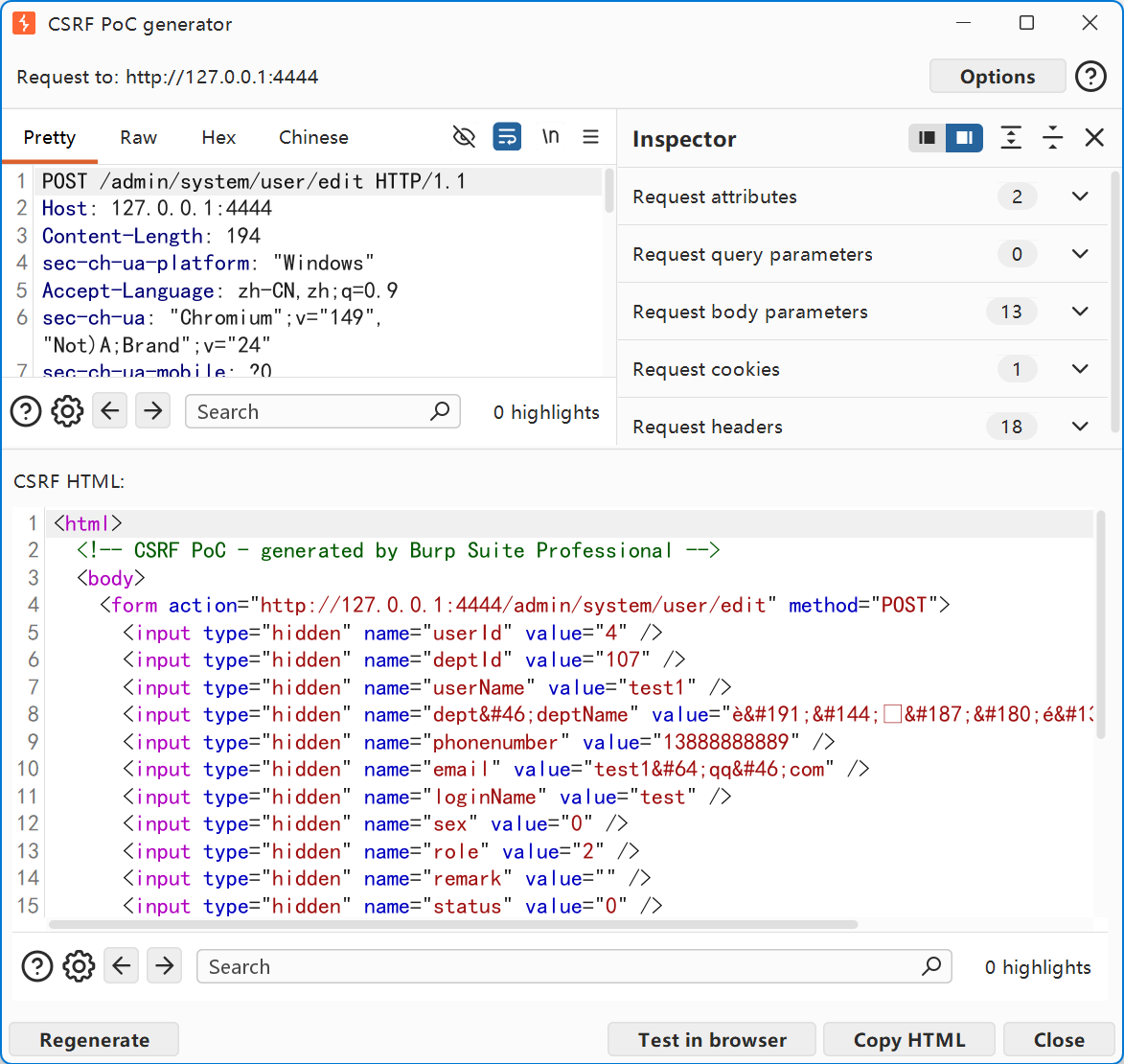Toggle the line wrap icon in request editor
The image size is (1124, 1064).
tap(507, 136)
